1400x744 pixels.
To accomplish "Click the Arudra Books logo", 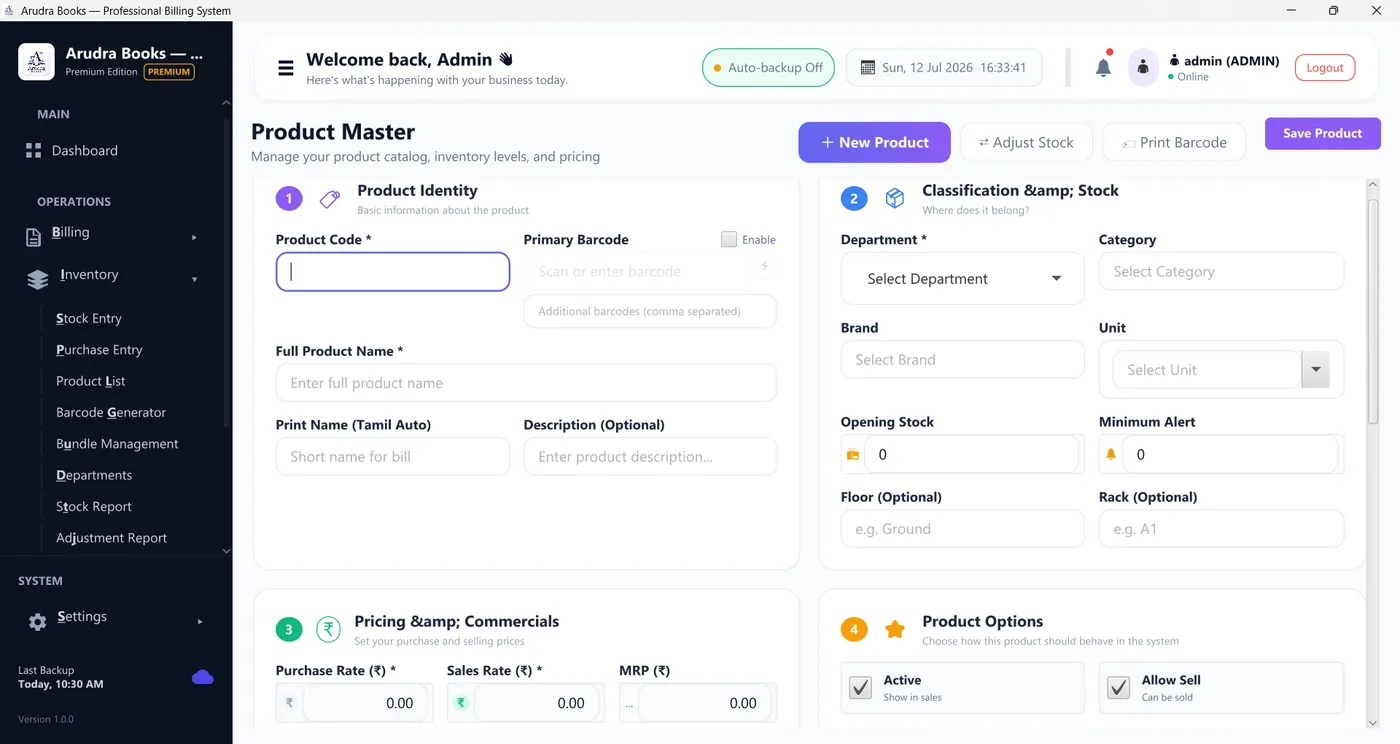I will (x=37, y=62).
